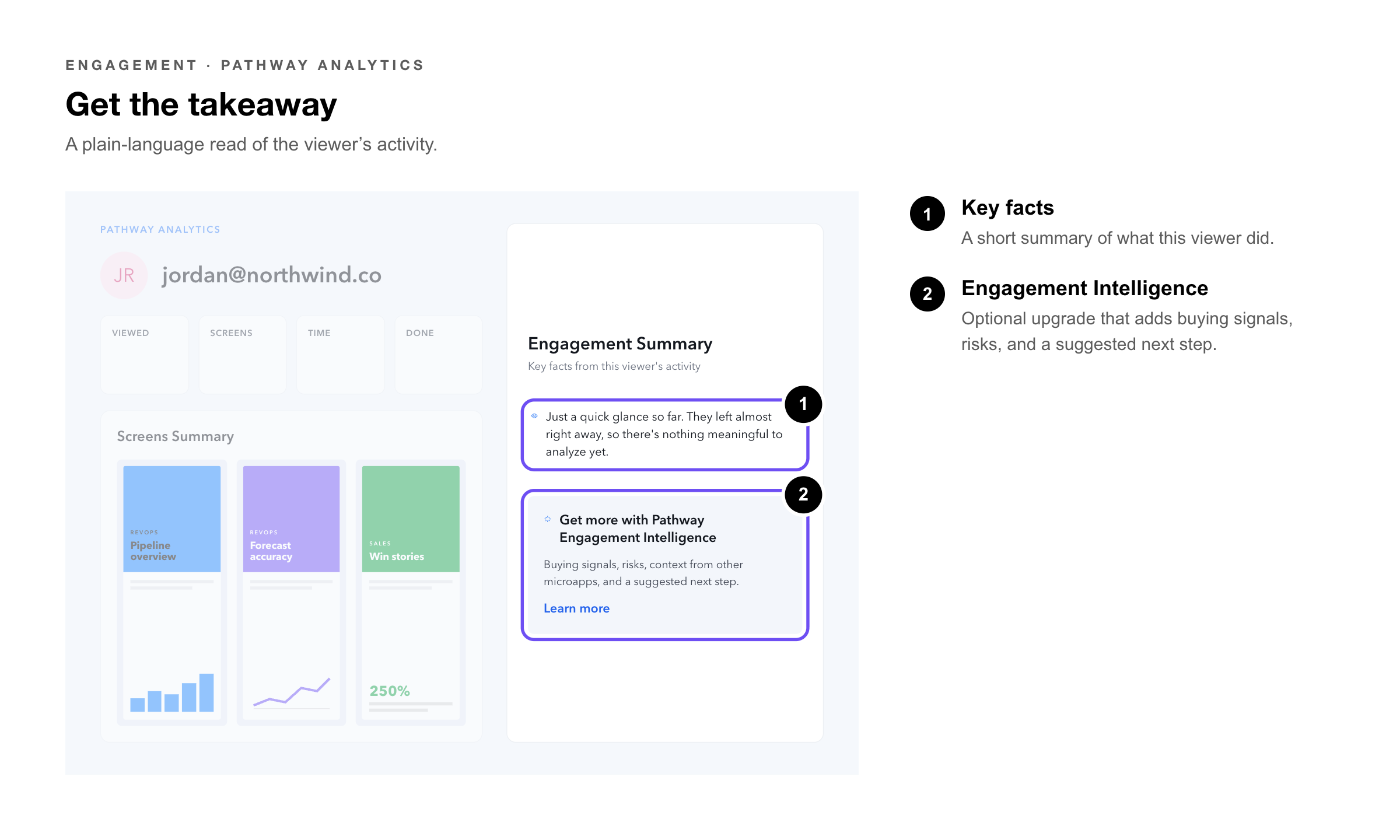The height and width of the screenshot is (840, 1400).
Task: Click 'Get more with Pathway Engagement Intelligence' title
Action: [638, 528]
